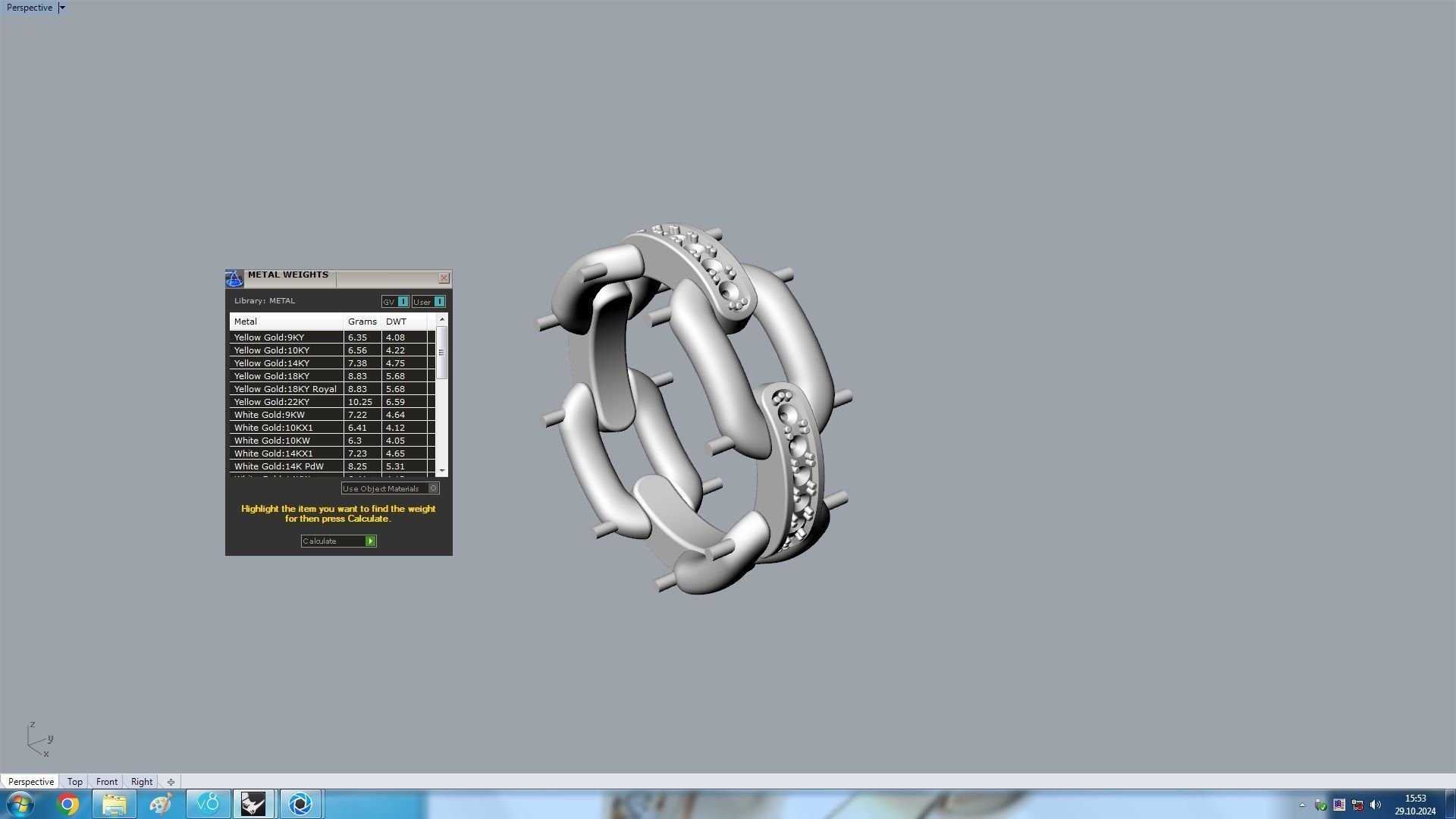Click the US flag language tray icon
The height and width of the screenshot is (819, 1456).
(x=1339, y=805)
